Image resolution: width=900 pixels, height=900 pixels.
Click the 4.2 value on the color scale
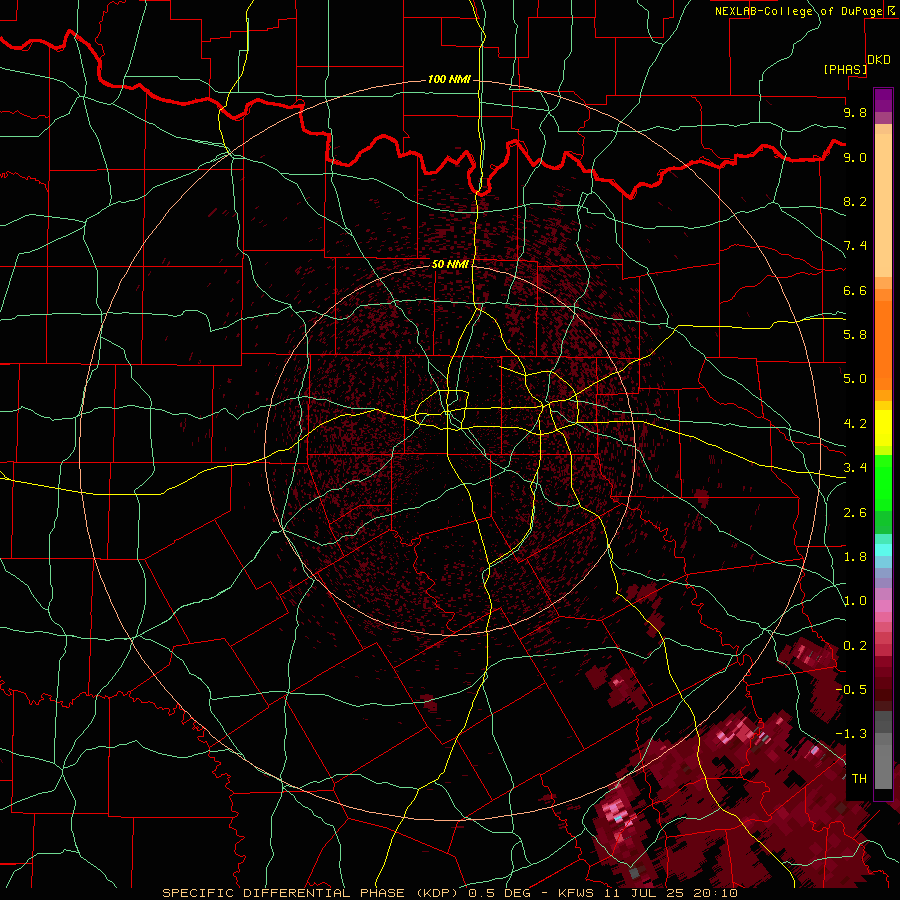(855, 424)
